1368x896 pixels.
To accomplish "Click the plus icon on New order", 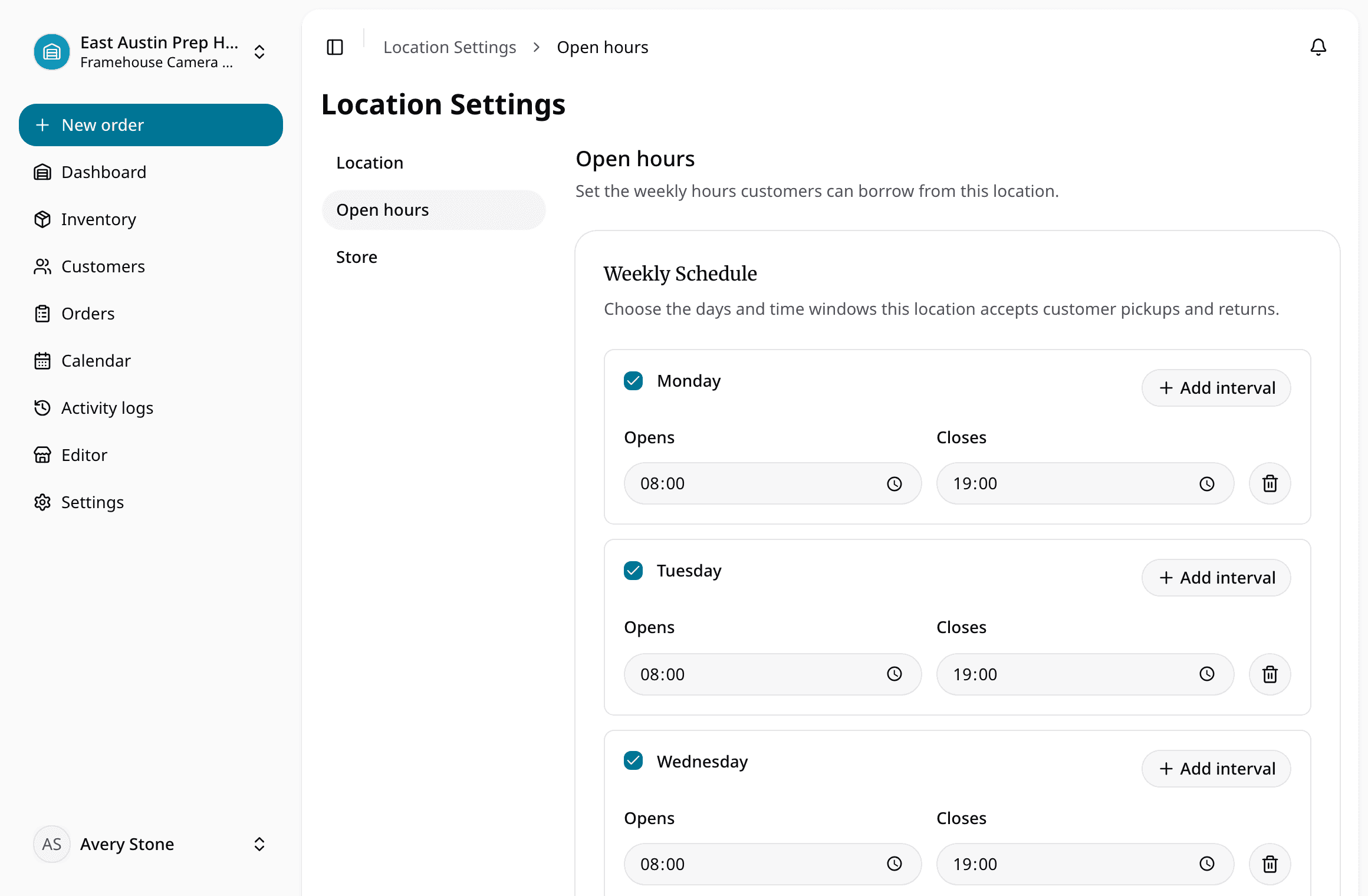I will 42,125.
